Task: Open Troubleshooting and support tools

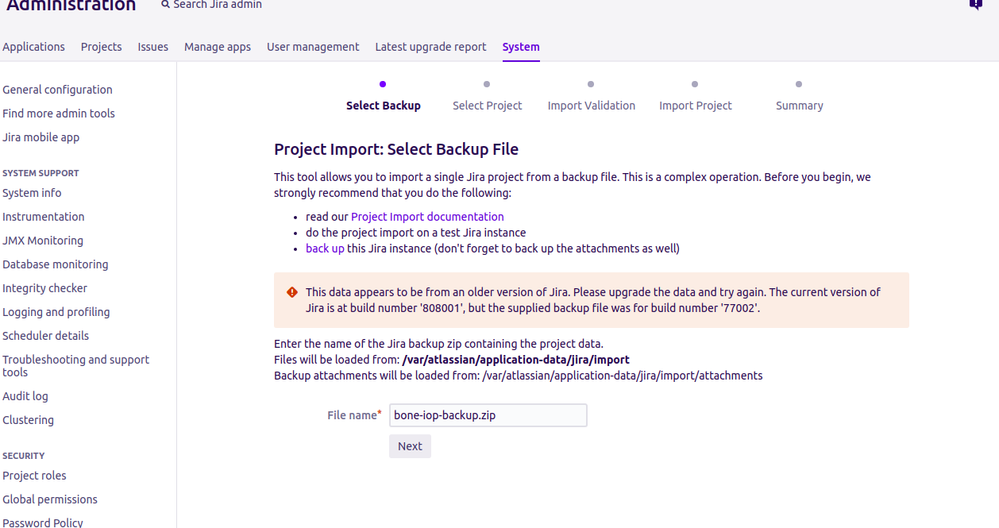Action: pyautogui.click(x=76, y=366)
